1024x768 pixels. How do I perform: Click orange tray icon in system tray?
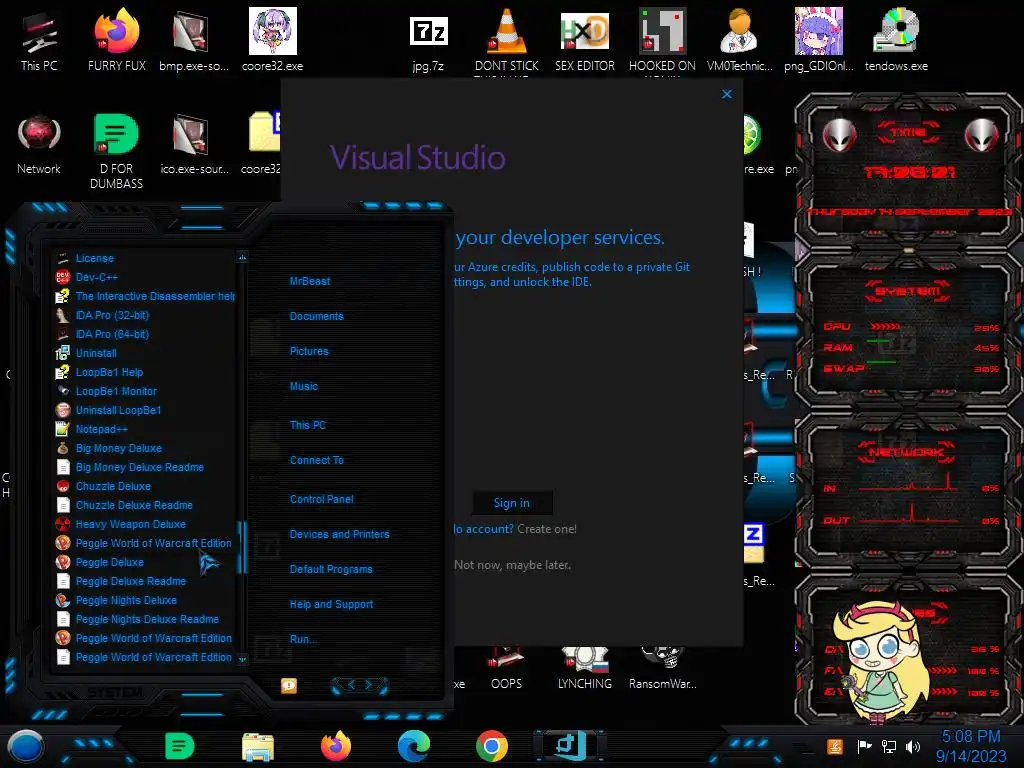pos(835,746)
